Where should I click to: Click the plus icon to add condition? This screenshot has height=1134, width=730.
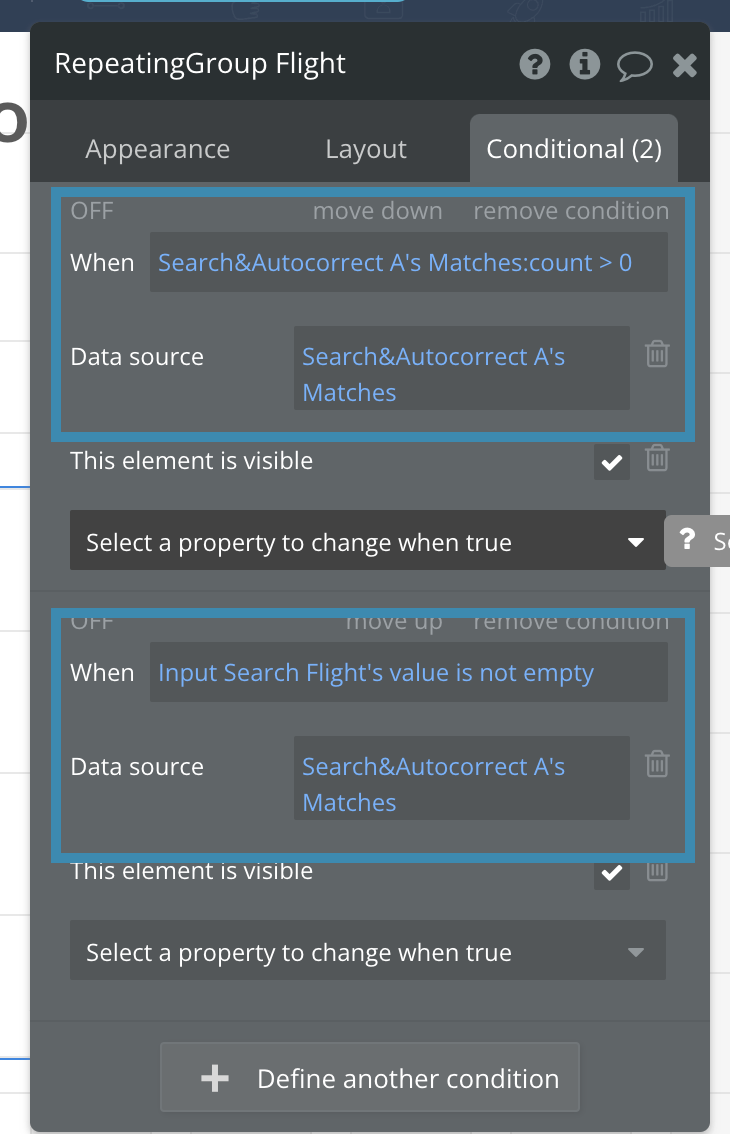[215, 1079]
